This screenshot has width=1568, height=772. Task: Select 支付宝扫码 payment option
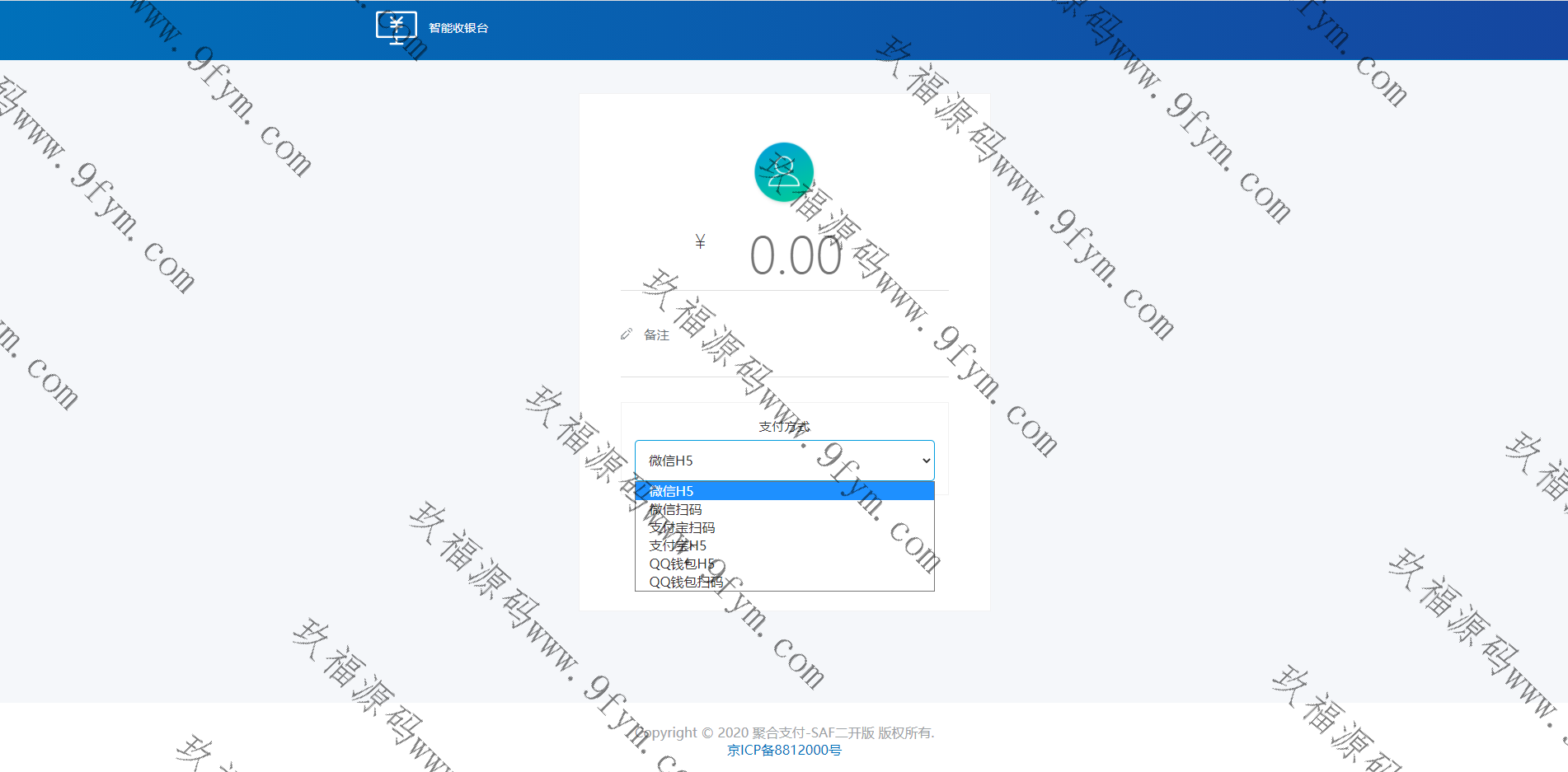[682, 527]
